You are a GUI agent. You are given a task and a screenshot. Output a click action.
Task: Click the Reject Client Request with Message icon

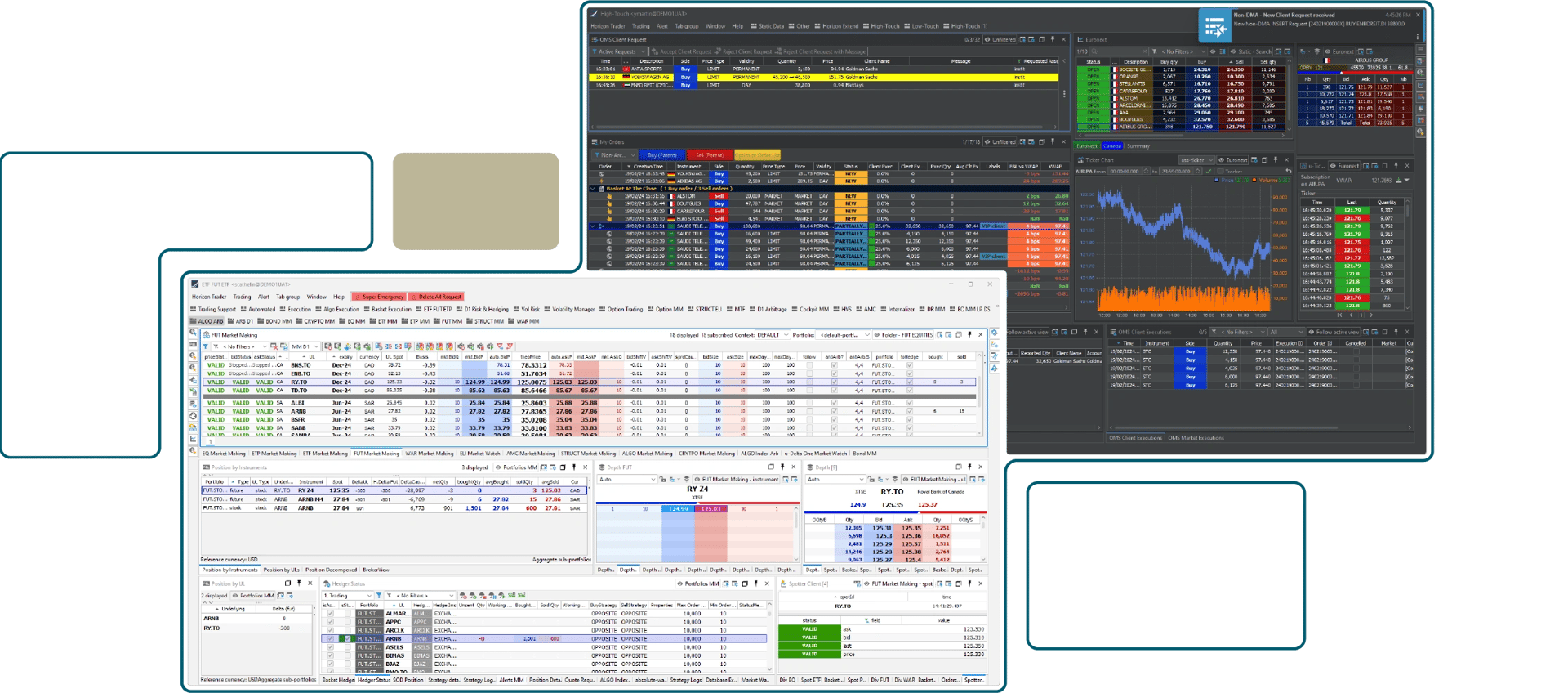tap(779, 51)
